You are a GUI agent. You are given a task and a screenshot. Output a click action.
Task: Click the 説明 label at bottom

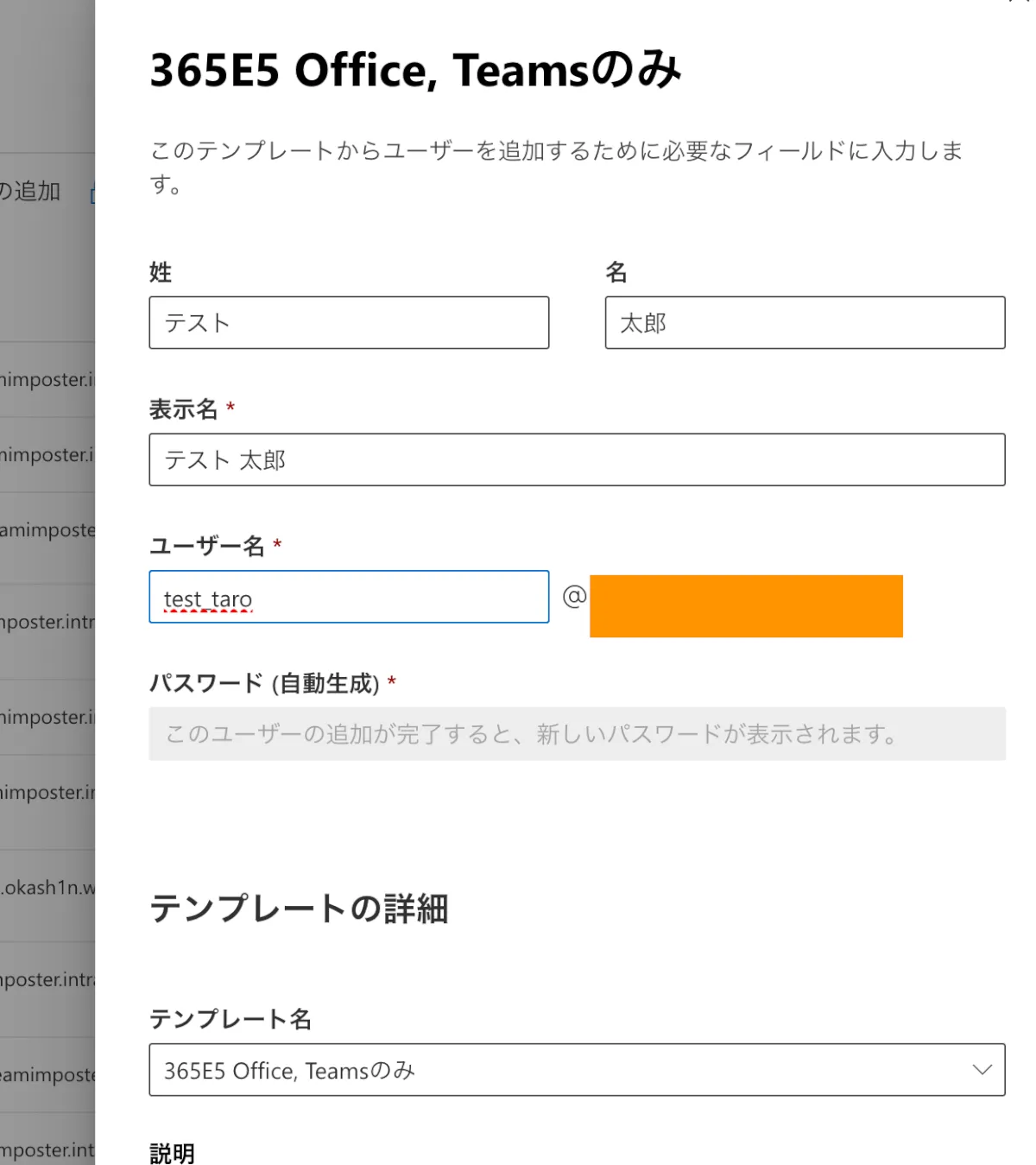(172, 1153)
